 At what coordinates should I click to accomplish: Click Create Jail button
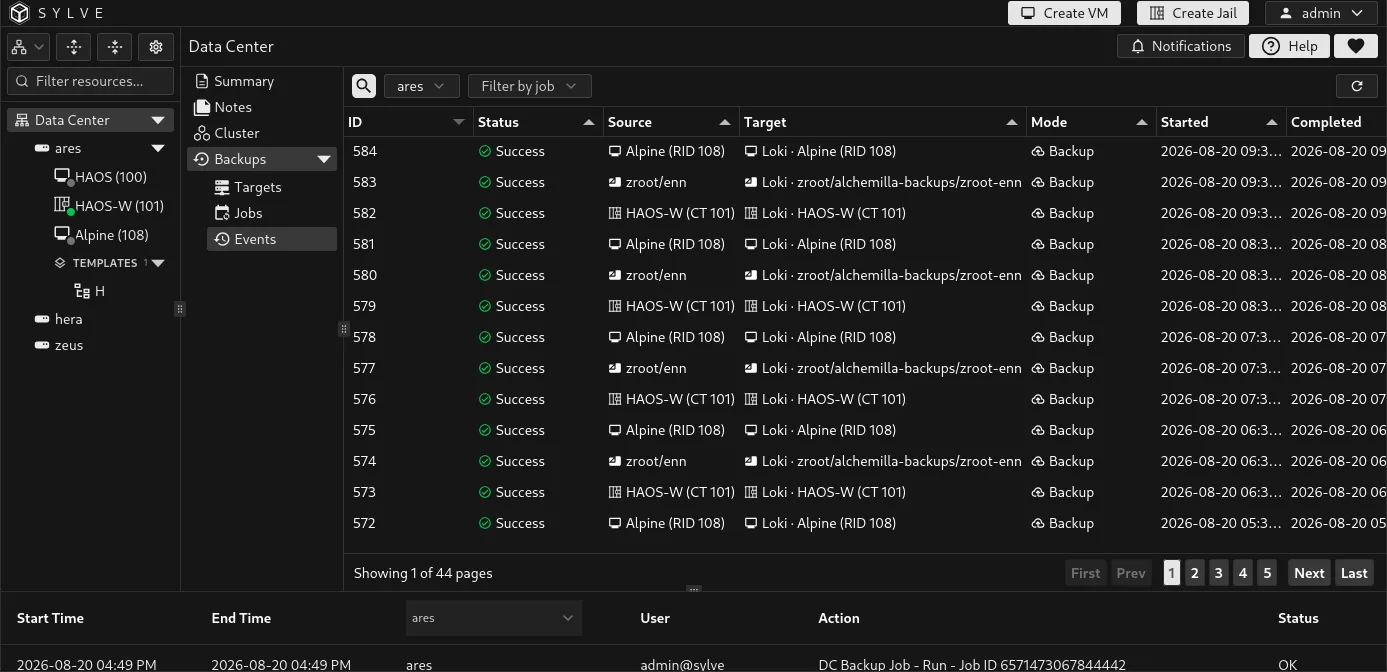1193,13
